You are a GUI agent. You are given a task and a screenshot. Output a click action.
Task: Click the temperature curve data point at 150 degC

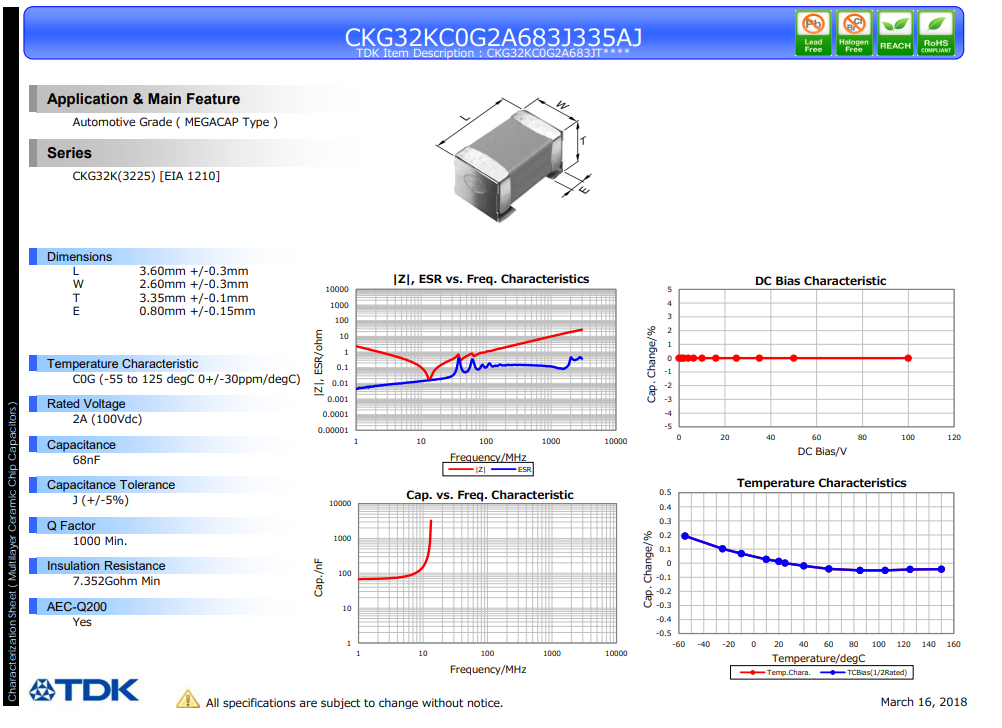[x=941, y=569]
